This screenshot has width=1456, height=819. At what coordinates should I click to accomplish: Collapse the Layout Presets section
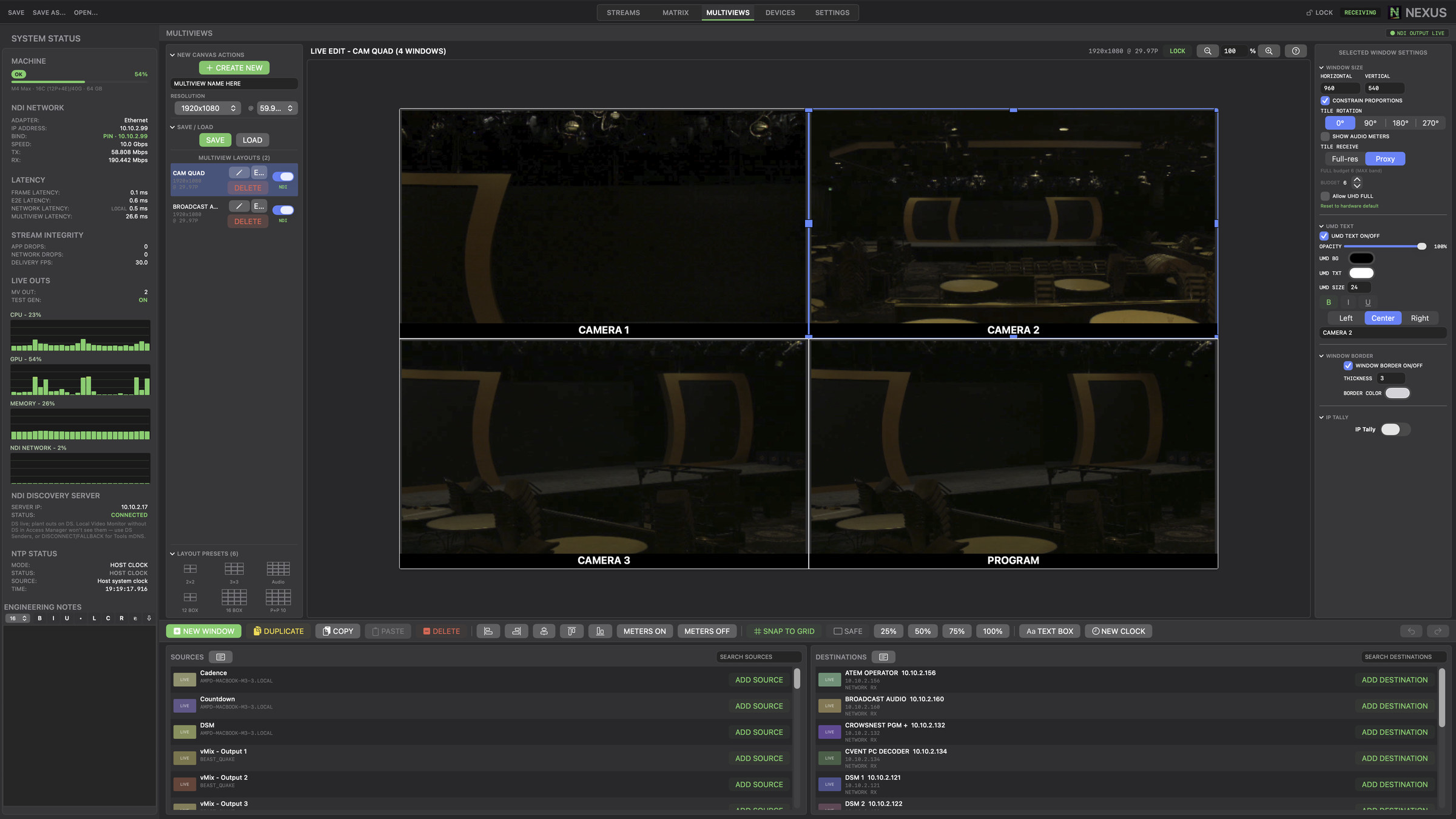[172, 554]
